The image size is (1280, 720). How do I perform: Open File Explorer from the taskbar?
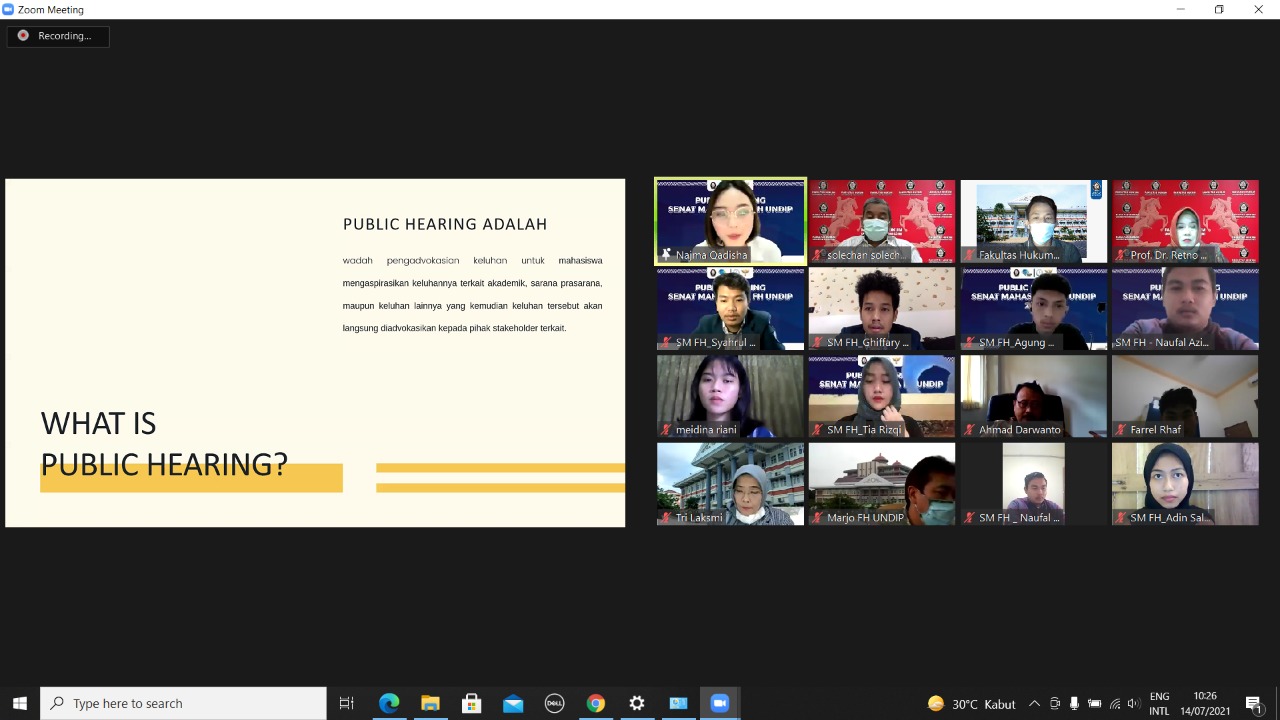point(430,703)
